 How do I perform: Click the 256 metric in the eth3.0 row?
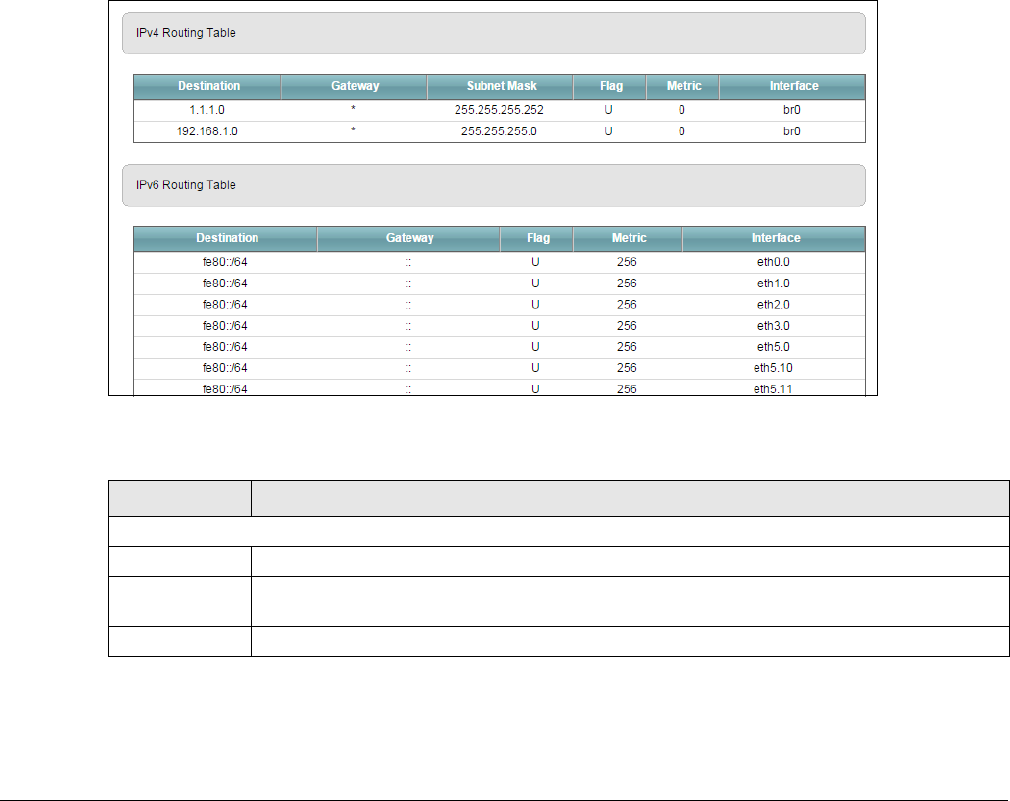pos(627,326)
